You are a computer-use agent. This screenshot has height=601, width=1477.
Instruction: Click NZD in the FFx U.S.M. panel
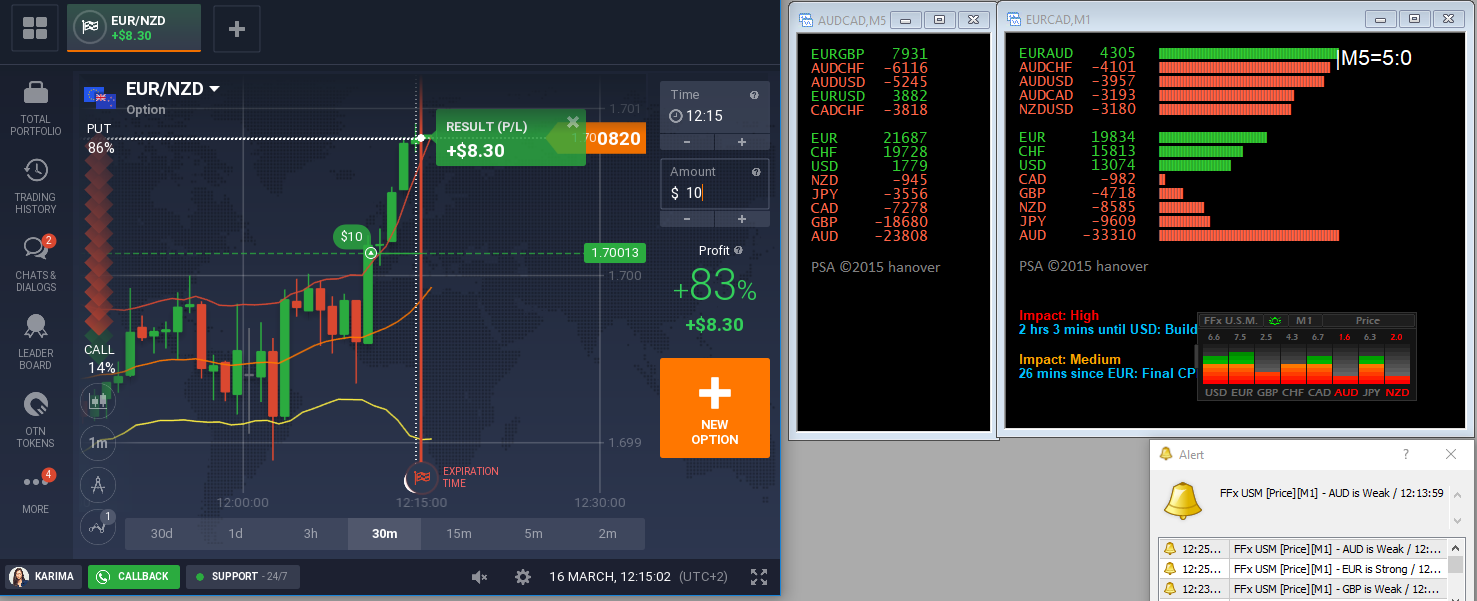coord(1397,393)
